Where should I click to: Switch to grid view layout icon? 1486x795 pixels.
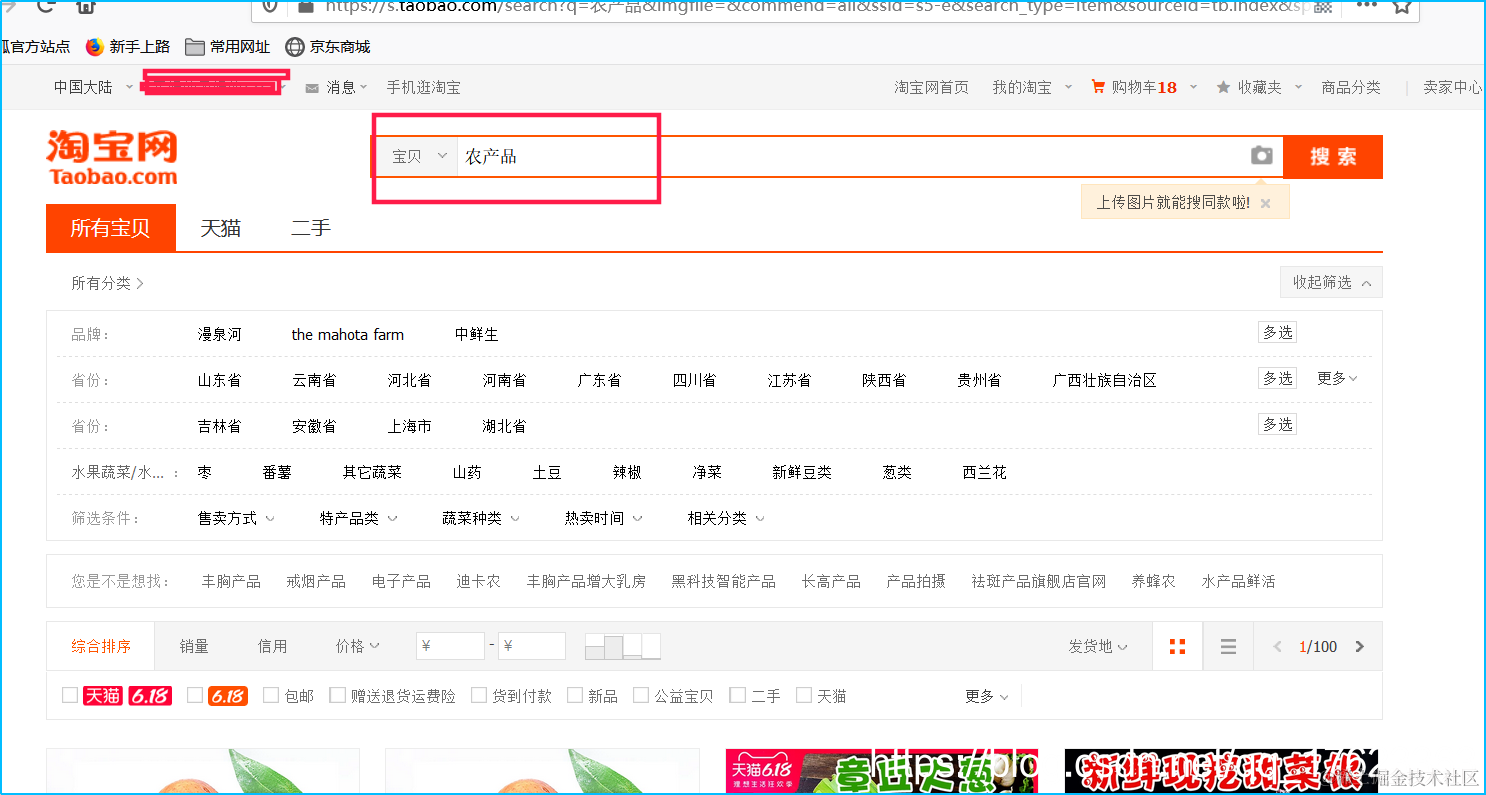[x=1177, y=645]
